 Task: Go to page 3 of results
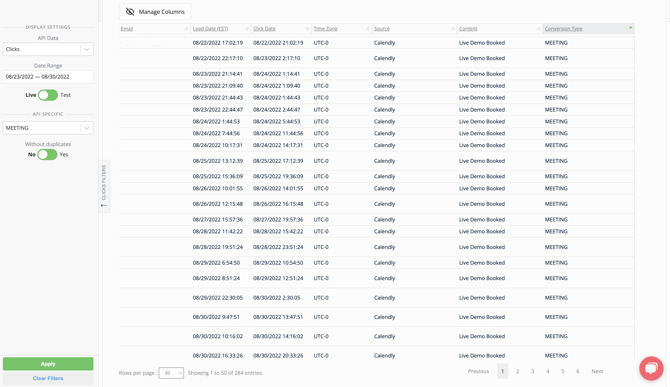(532, 371)
